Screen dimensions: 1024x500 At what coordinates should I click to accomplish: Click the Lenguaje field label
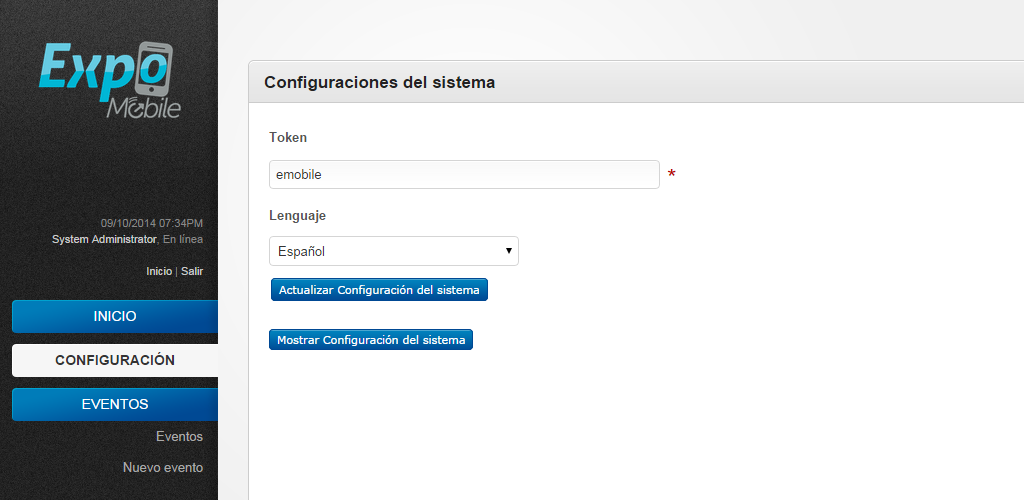(297, 215)
